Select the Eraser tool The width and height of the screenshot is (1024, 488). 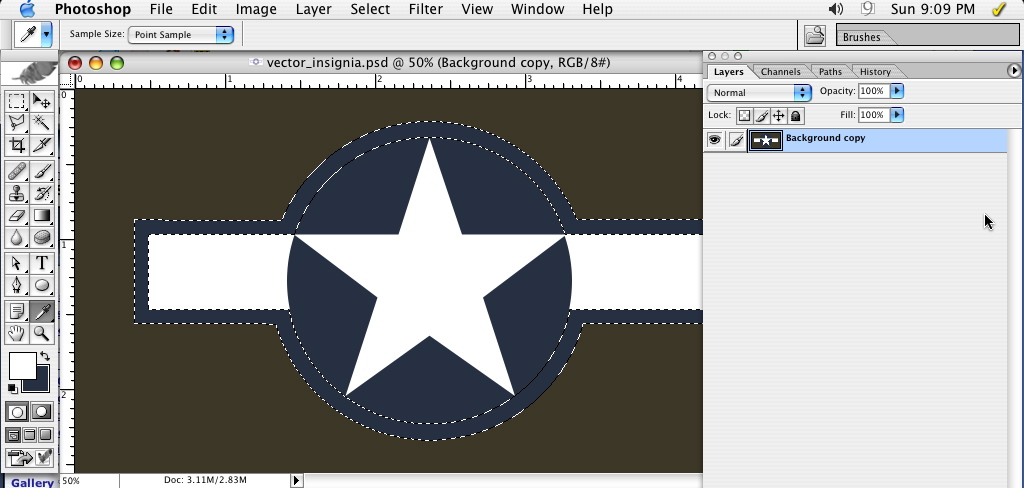point(16,215)
